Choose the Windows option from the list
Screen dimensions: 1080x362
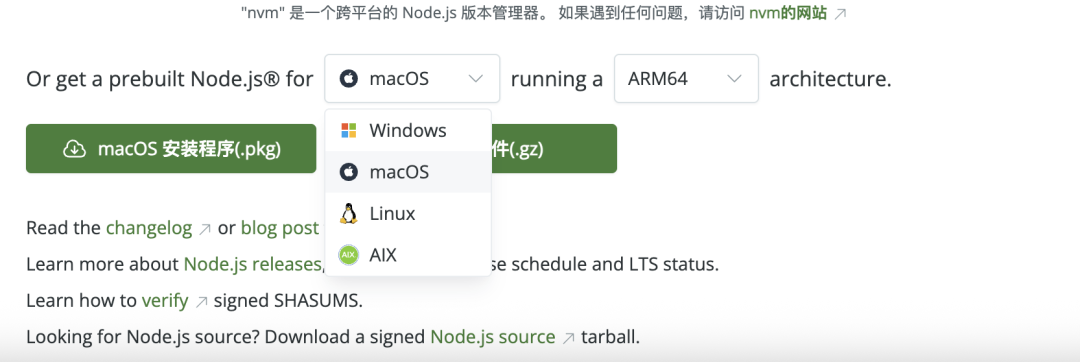[x=408, y=131]
